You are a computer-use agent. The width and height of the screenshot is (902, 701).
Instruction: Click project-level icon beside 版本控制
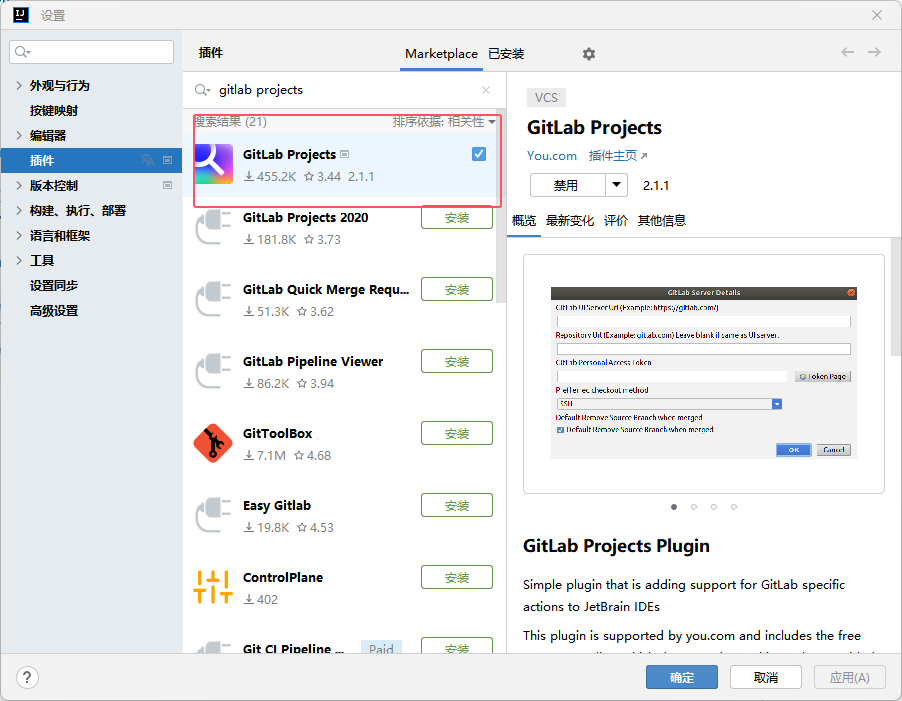point(167,185)
